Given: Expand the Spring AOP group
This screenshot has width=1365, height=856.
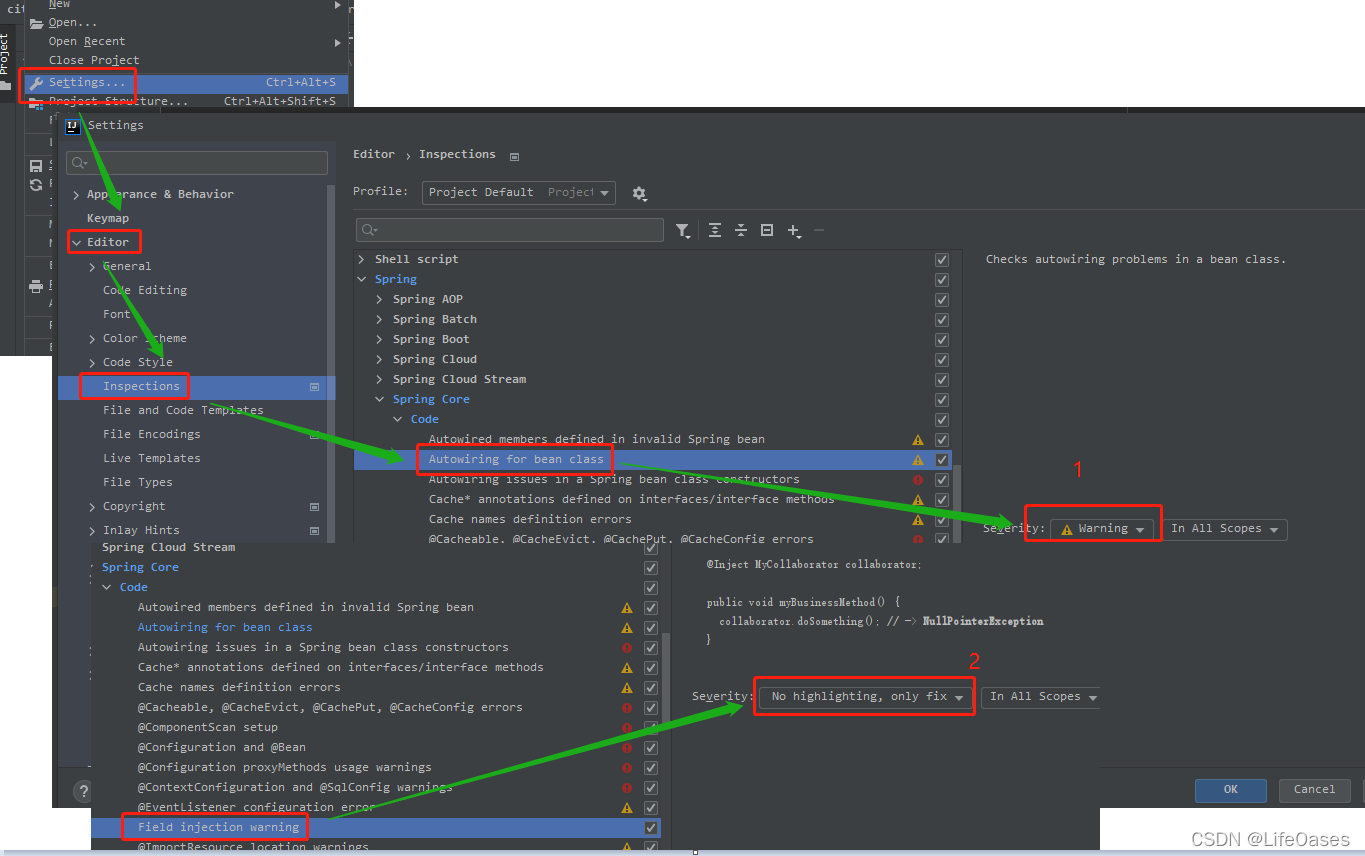Looking at the screenshot, I should point(380,300).
